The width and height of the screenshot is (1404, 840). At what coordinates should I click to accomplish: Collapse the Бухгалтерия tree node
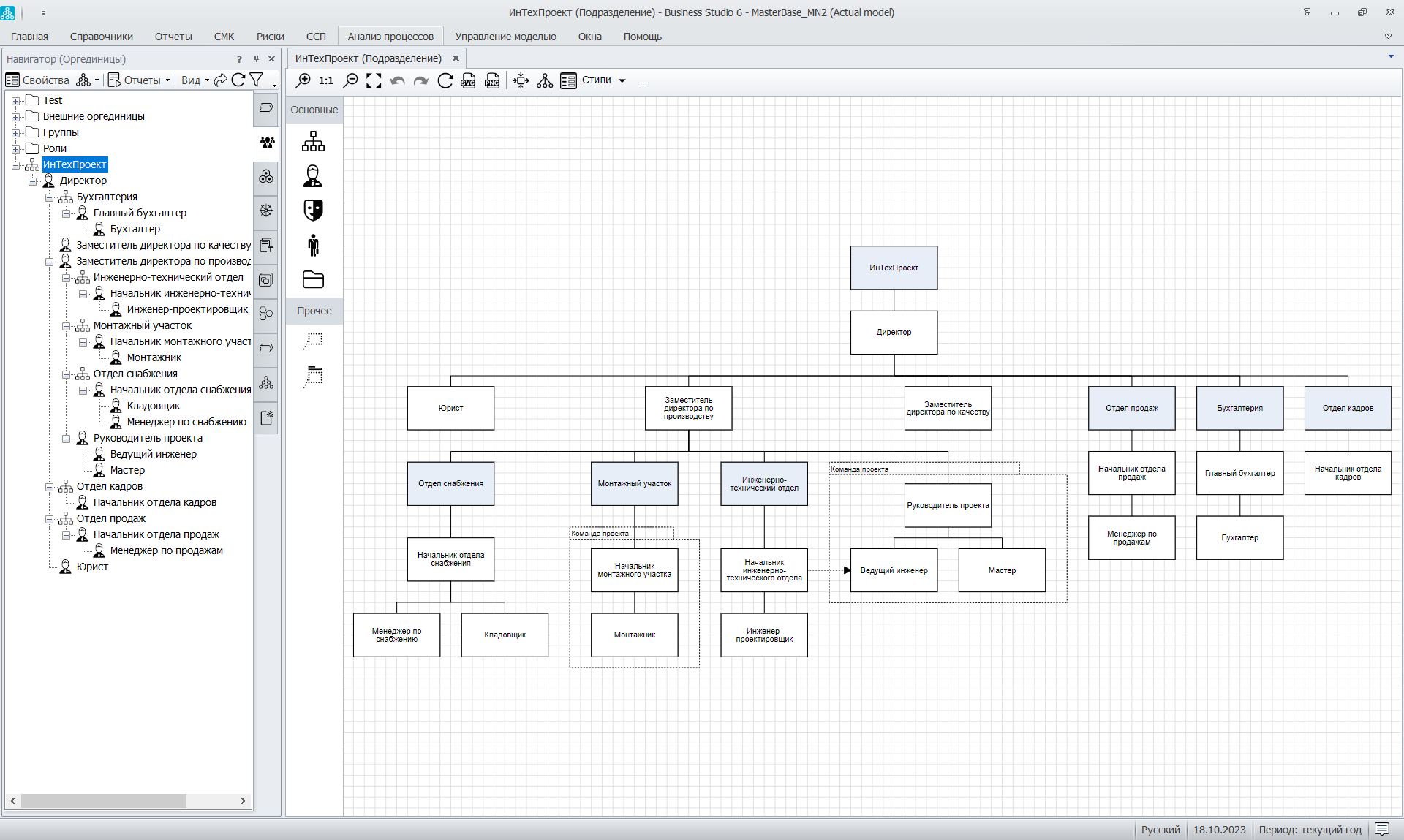[x=49, y=197]
